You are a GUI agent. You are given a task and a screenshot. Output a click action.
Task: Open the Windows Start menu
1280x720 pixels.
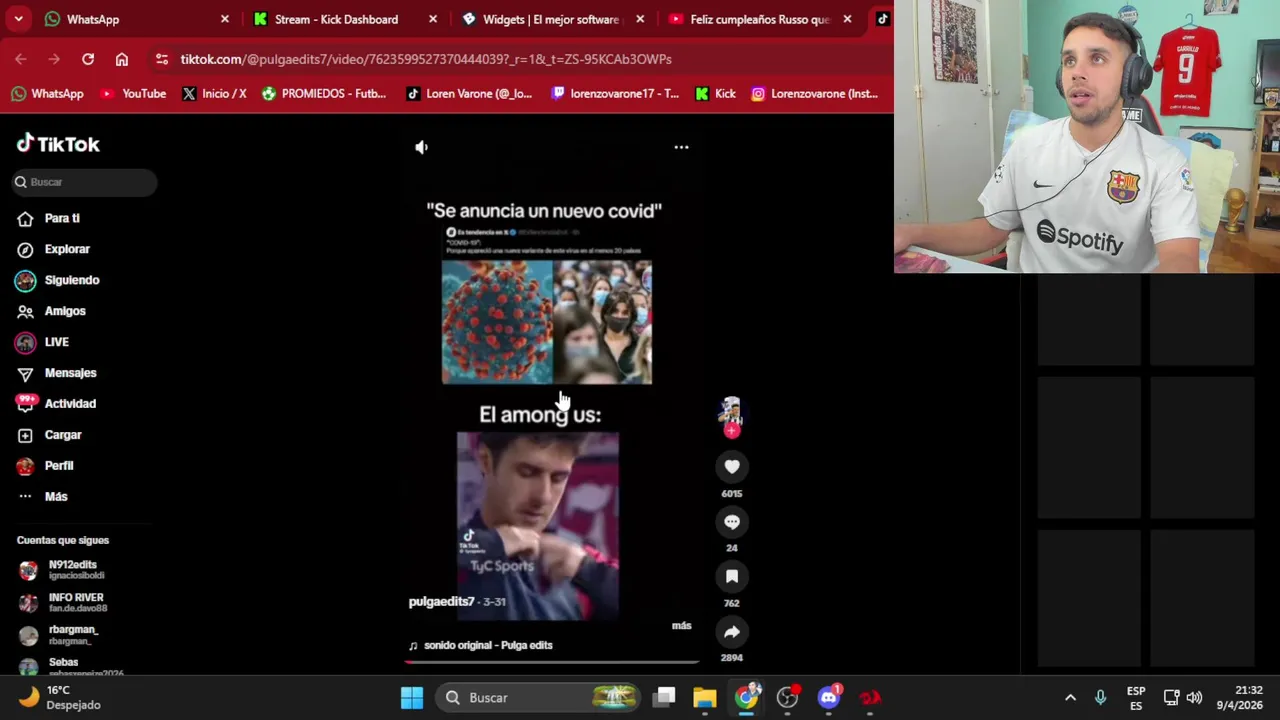pos(412,698)
